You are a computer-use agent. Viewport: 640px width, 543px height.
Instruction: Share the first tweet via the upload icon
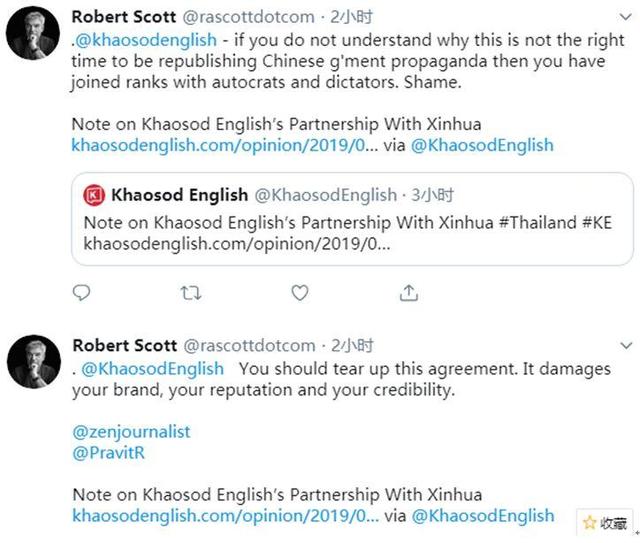408,292
